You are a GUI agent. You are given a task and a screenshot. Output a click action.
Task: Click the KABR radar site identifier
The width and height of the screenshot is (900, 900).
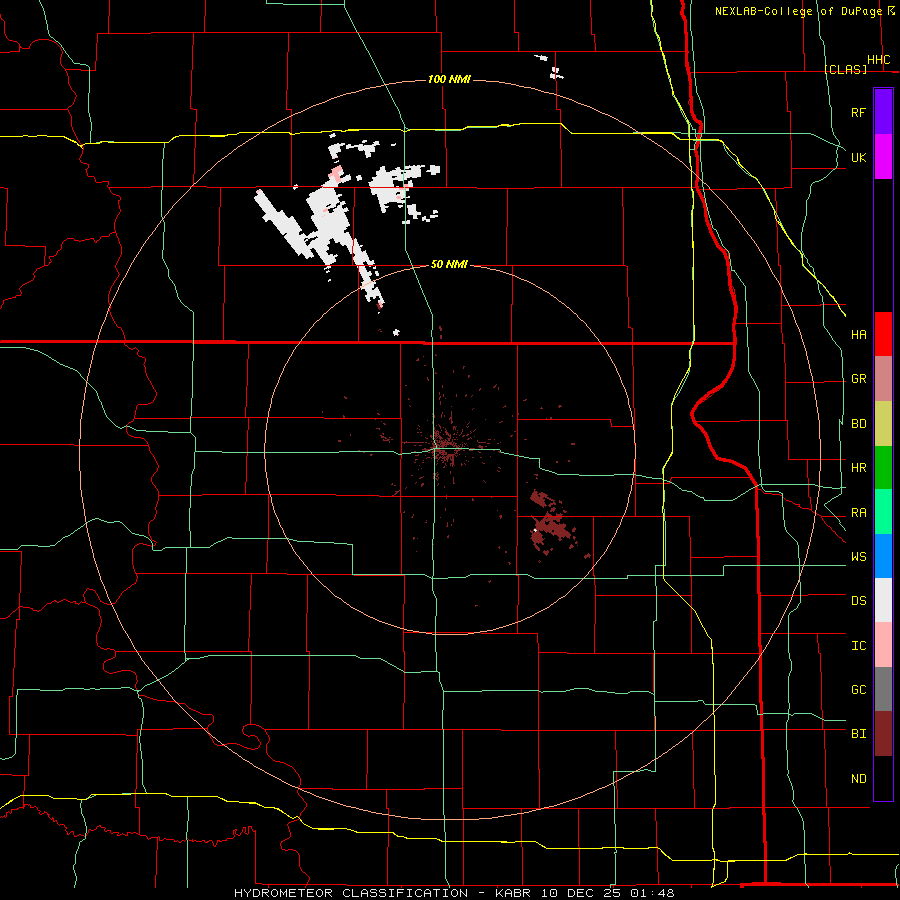514,893
